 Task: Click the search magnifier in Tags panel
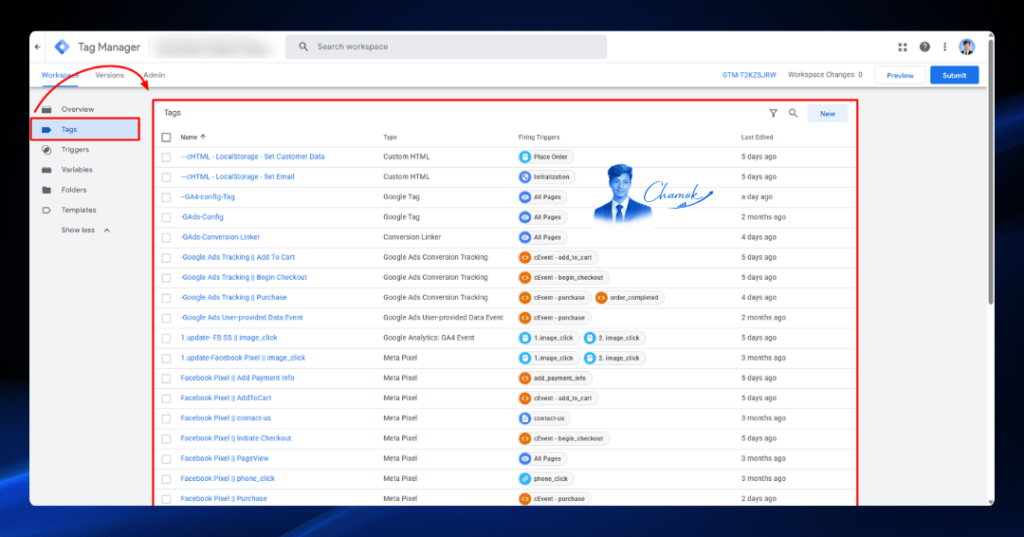[793, 113]
